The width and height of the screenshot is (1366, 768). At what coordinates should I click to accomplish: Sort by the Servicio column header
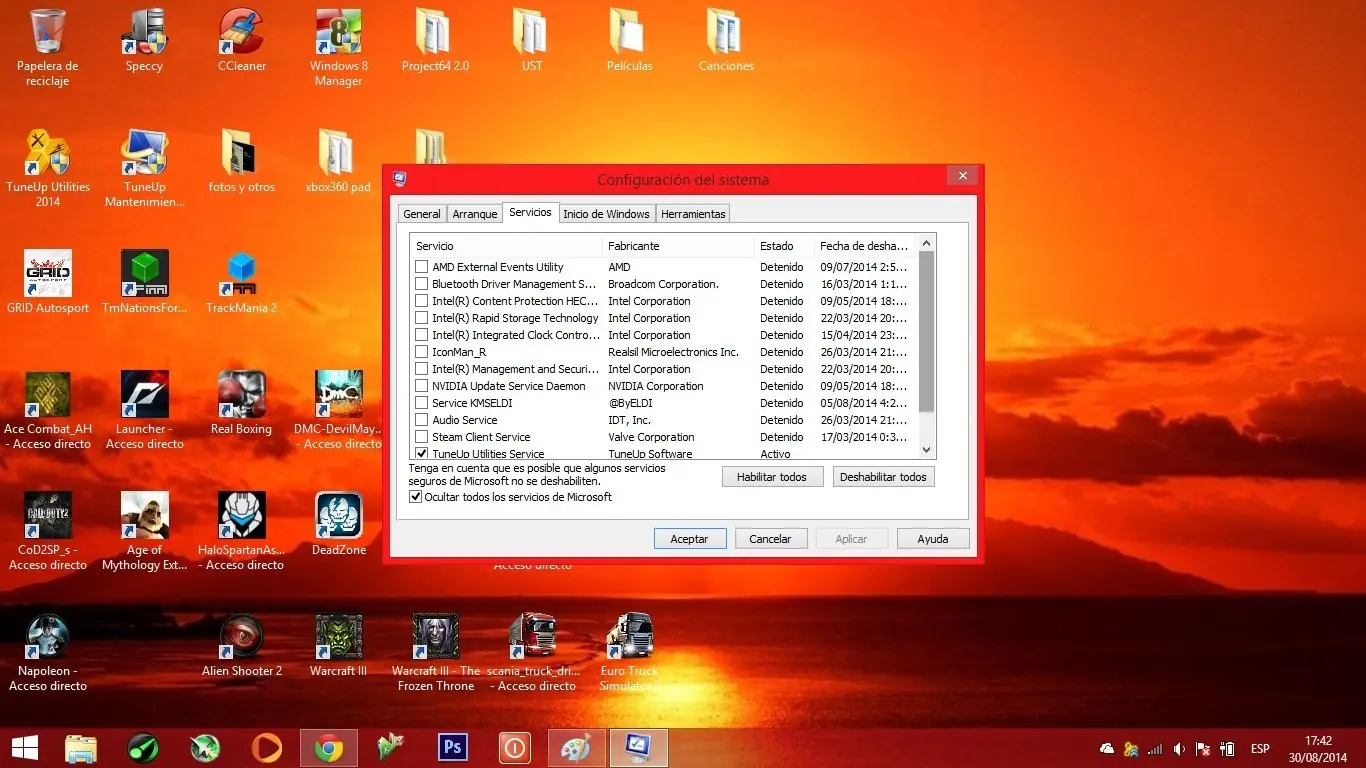pos(506,246)
